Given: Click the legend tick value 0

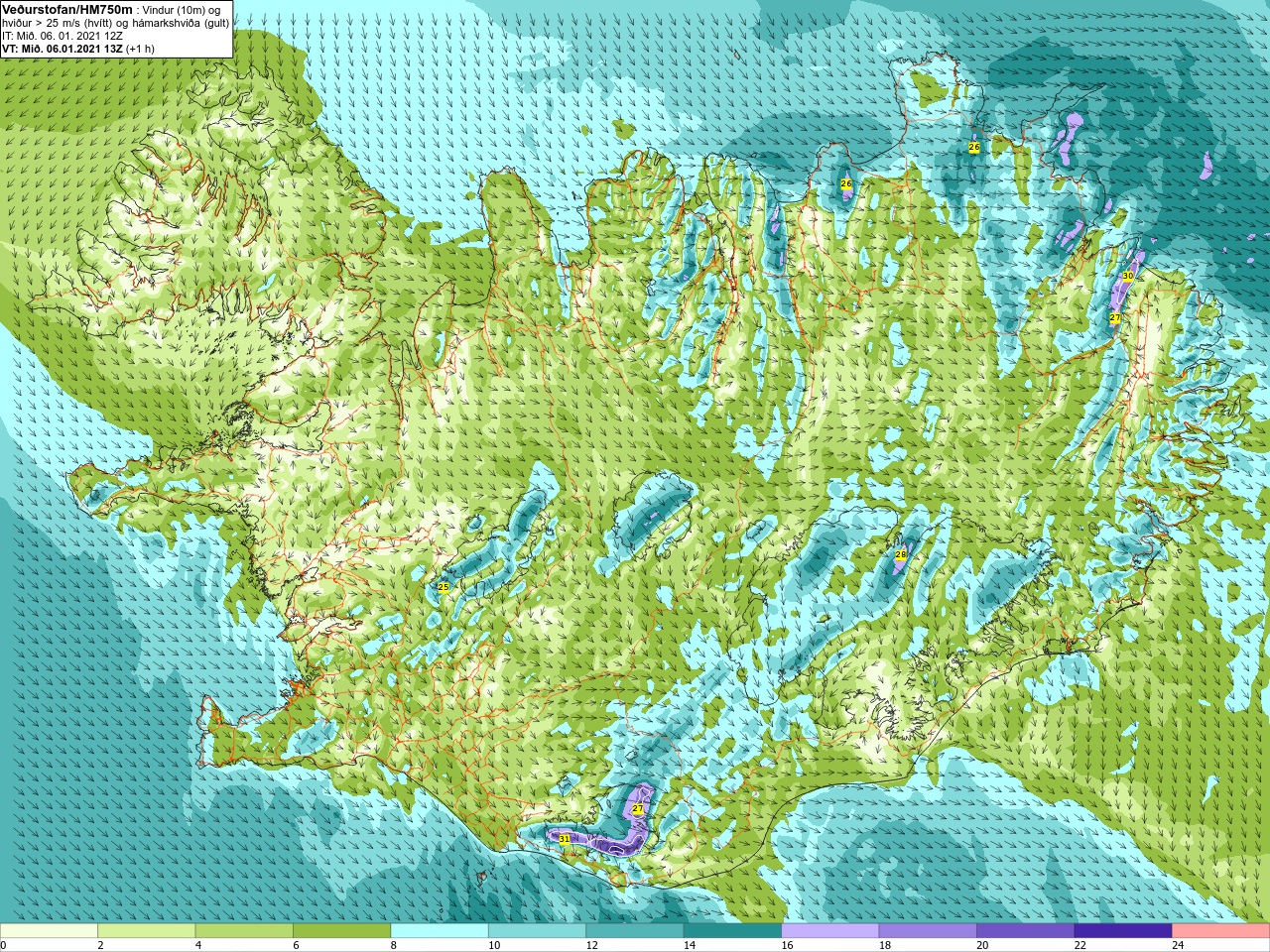Looking at the screenshot, I should [x=3, y=945].
